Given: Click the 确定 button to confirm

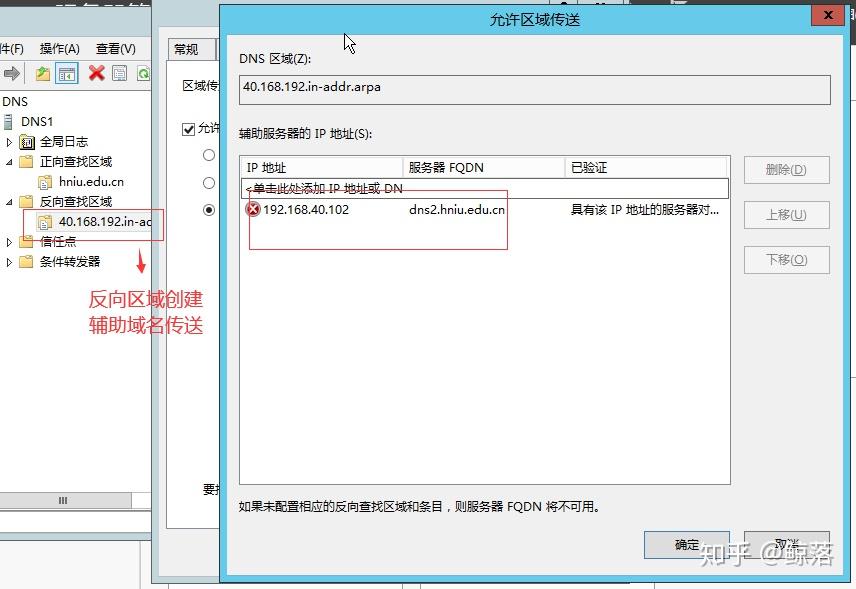Looking at the screenshot, I should pyautogui.click(x=686, y=544).
